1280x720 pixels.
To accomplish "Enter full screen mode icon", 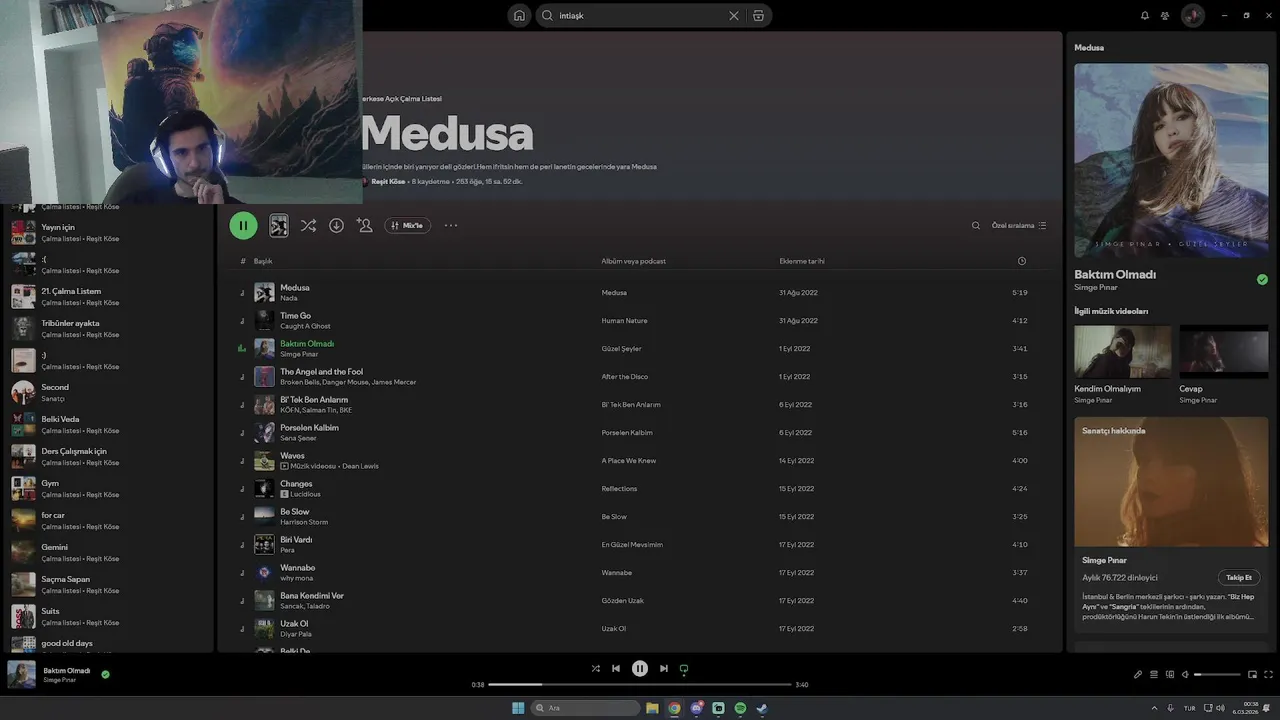I will [x=1268, y=675].
